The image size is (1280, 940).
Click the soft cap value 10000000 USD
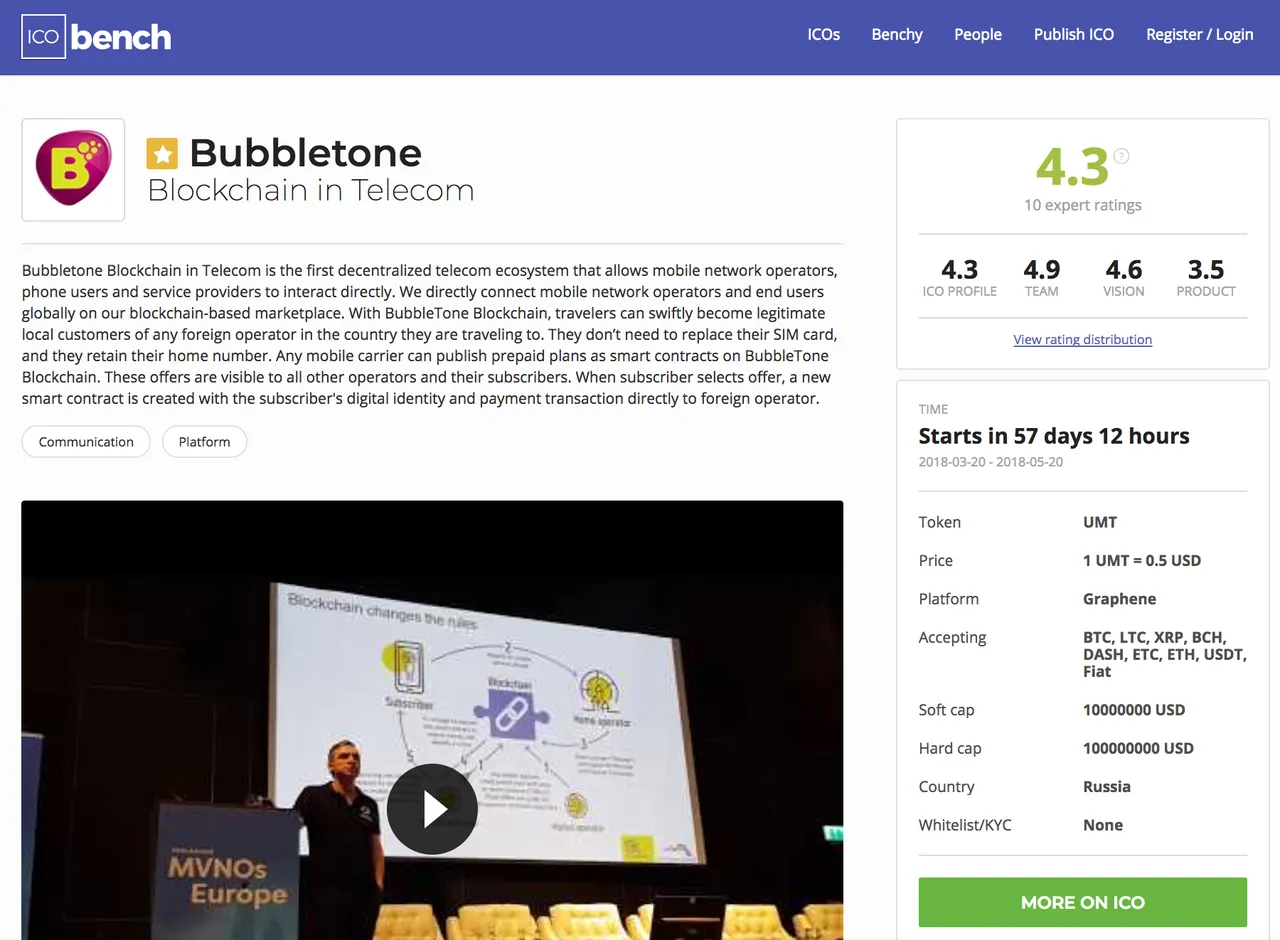(x=1134, y=710)
